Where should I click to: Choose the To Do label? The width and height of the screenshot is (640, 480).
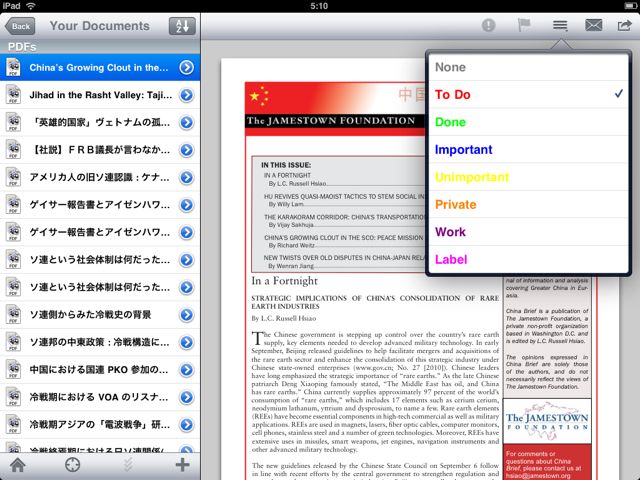[x=528, y=94]
